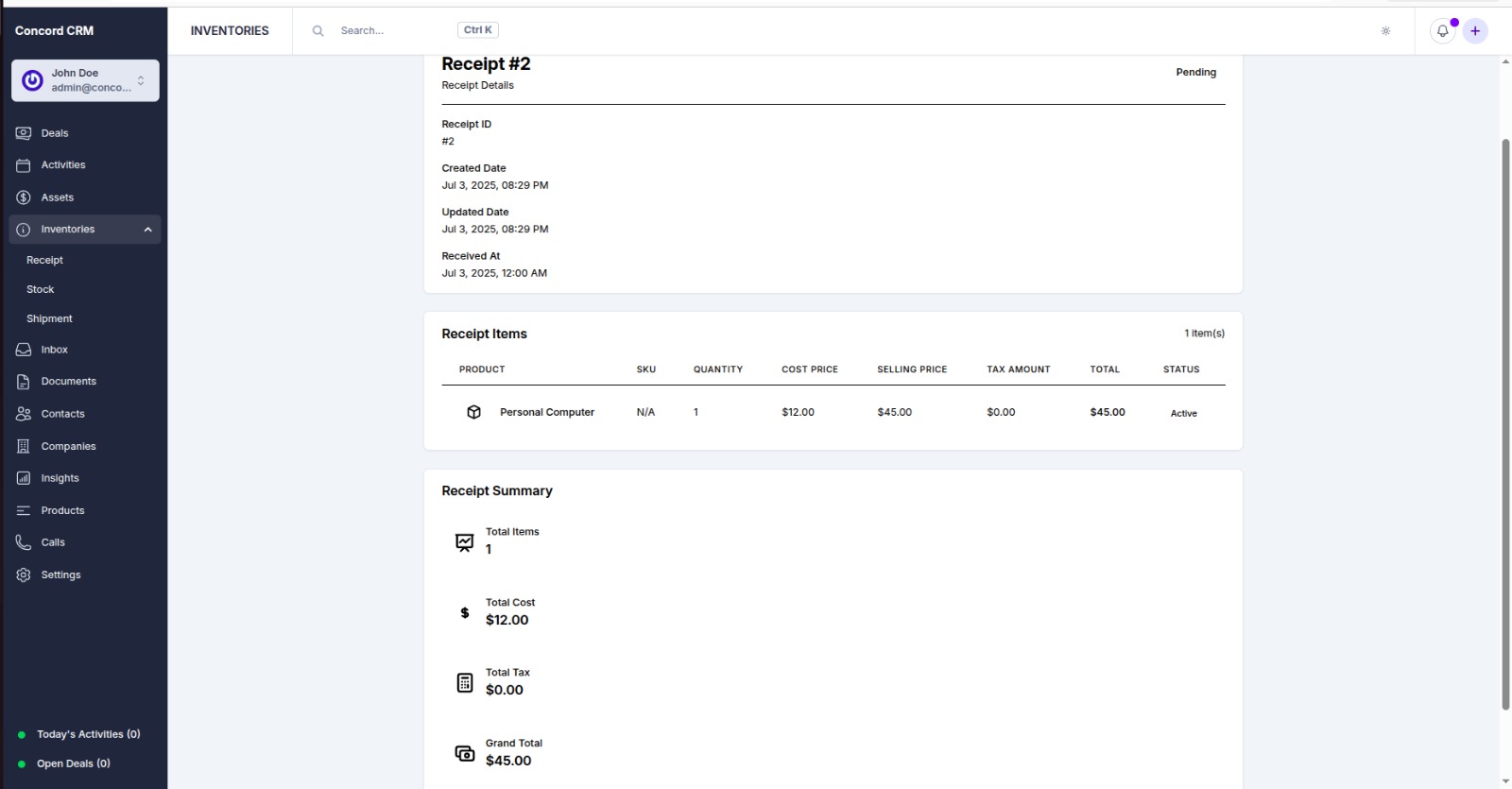Open the Open Deals link
This screenshot has height=789, width=1512.
coord(73,763)
